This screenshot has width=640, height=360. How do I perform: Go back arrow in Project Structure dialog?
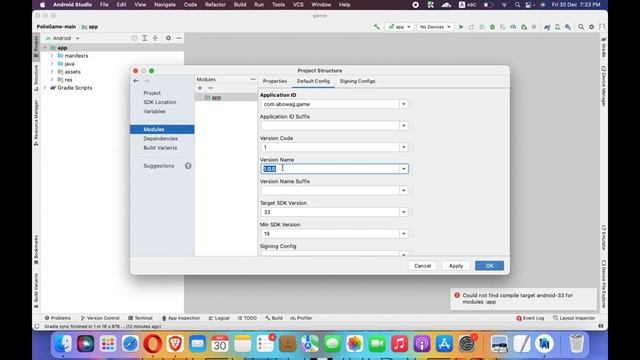click(x=136, y=81)
